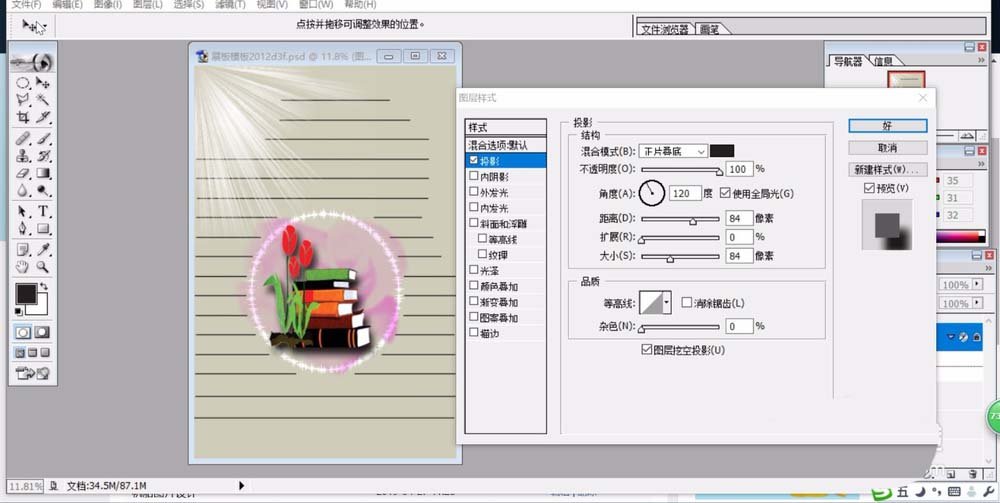Screen dimensions: 1000x503
Task: Choose the Eraser tool
Action: click(22, 174)
